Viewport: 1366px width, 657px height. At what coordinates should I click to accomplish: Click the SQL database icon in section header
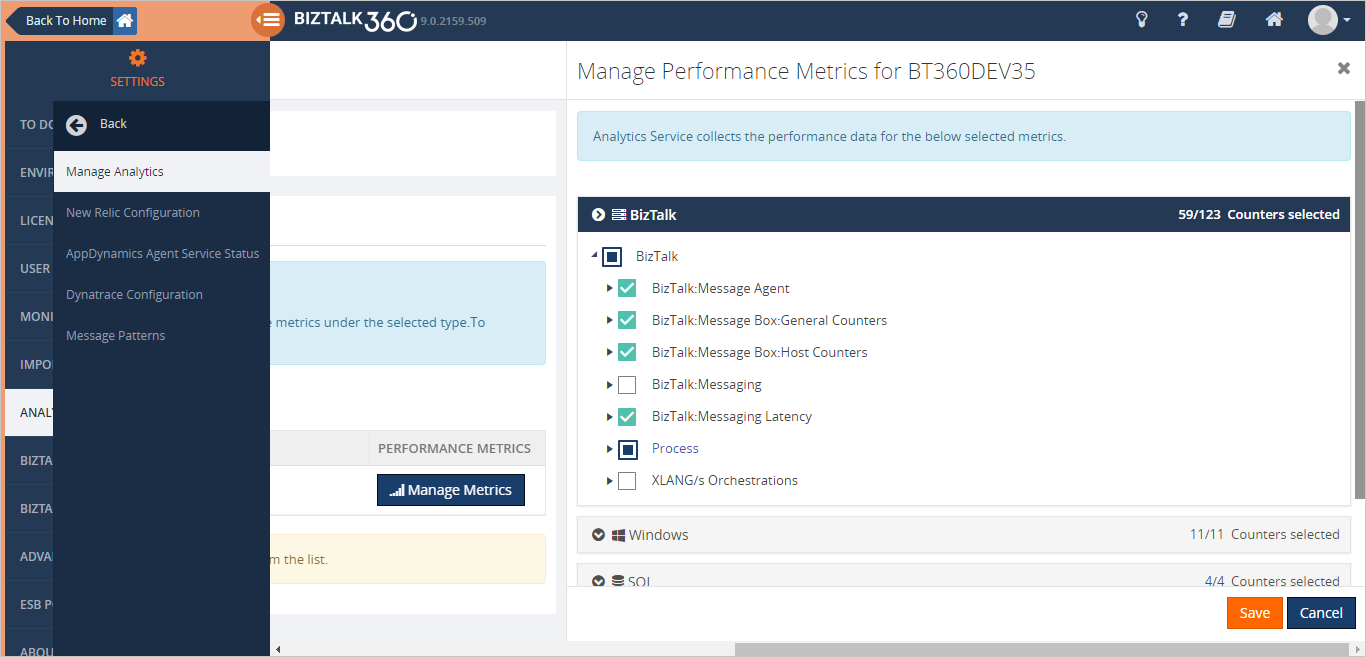pyautogui.click(x=618, y=580)
